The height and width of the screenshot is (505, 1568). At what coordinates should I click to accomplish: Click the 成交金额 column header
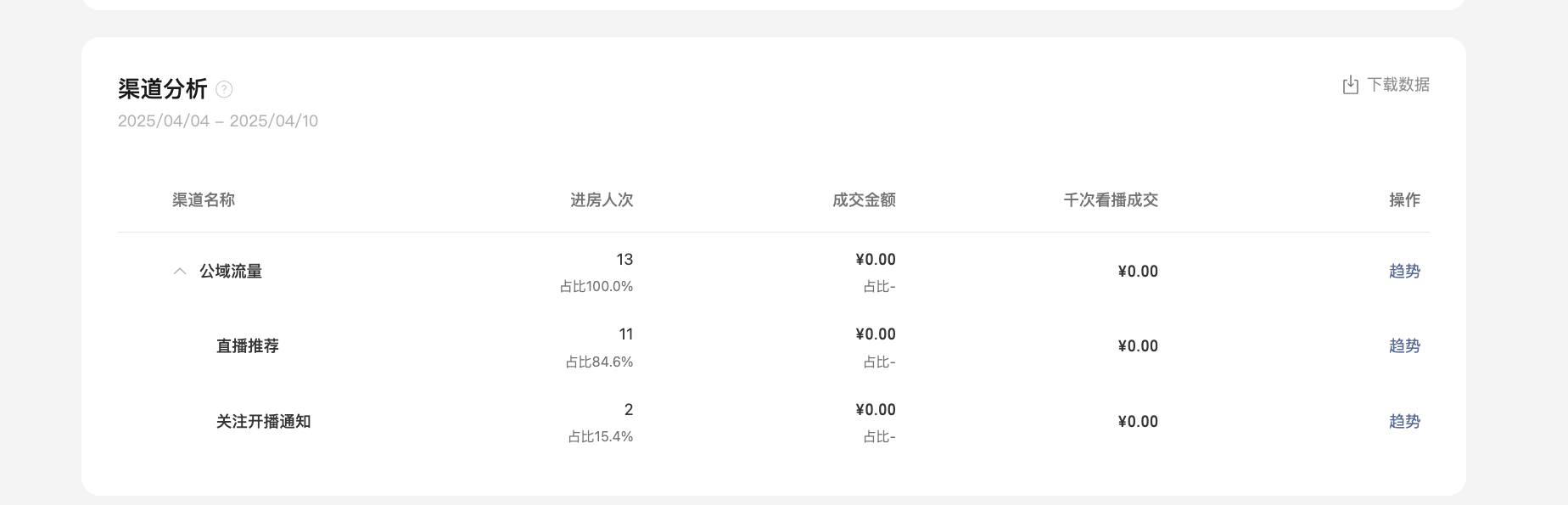coord(864,200)
